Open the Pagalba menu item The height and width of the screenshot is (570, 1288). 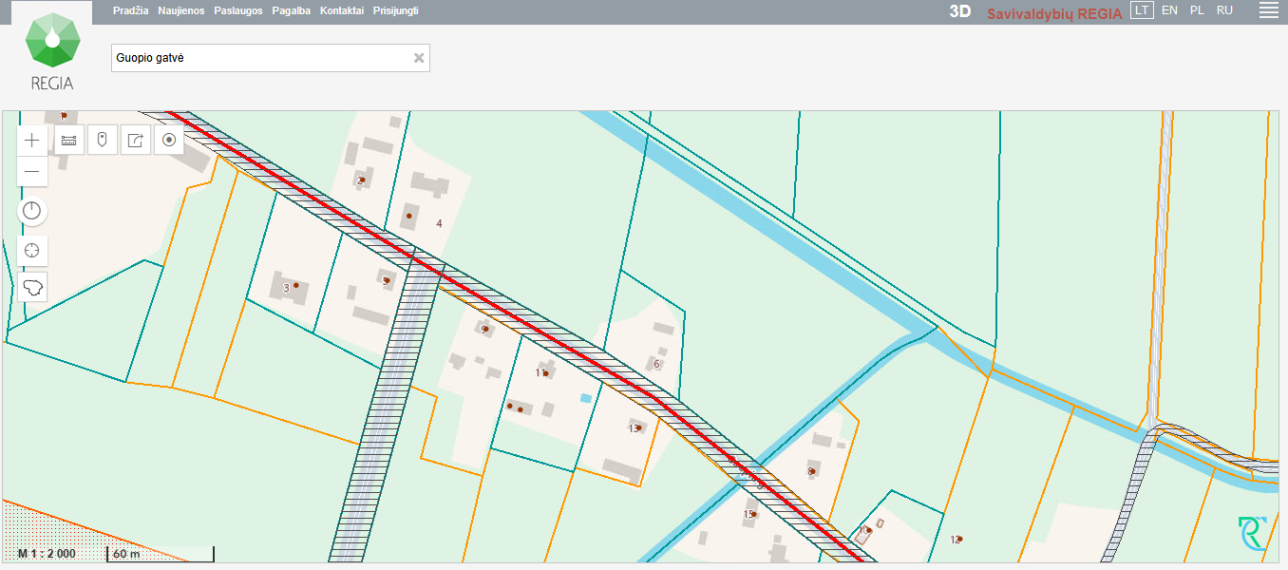(291, 10)
